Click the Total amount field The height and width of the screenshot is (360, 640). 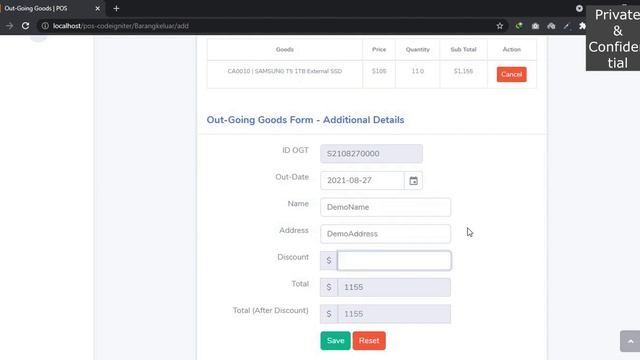[394, 287]
